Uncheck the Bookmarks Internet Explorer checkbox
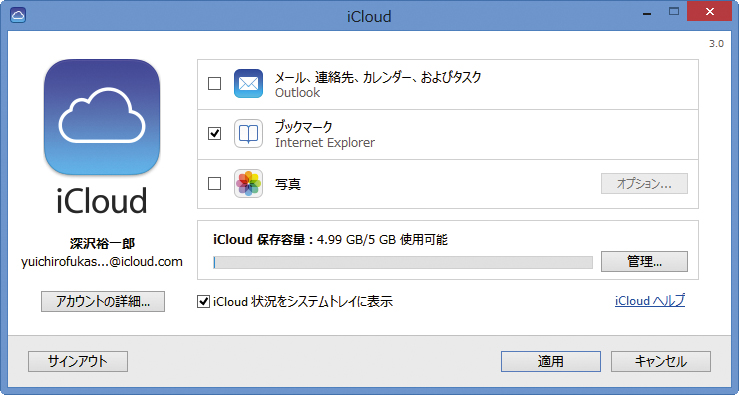739x395 pixels. (214, 133)
